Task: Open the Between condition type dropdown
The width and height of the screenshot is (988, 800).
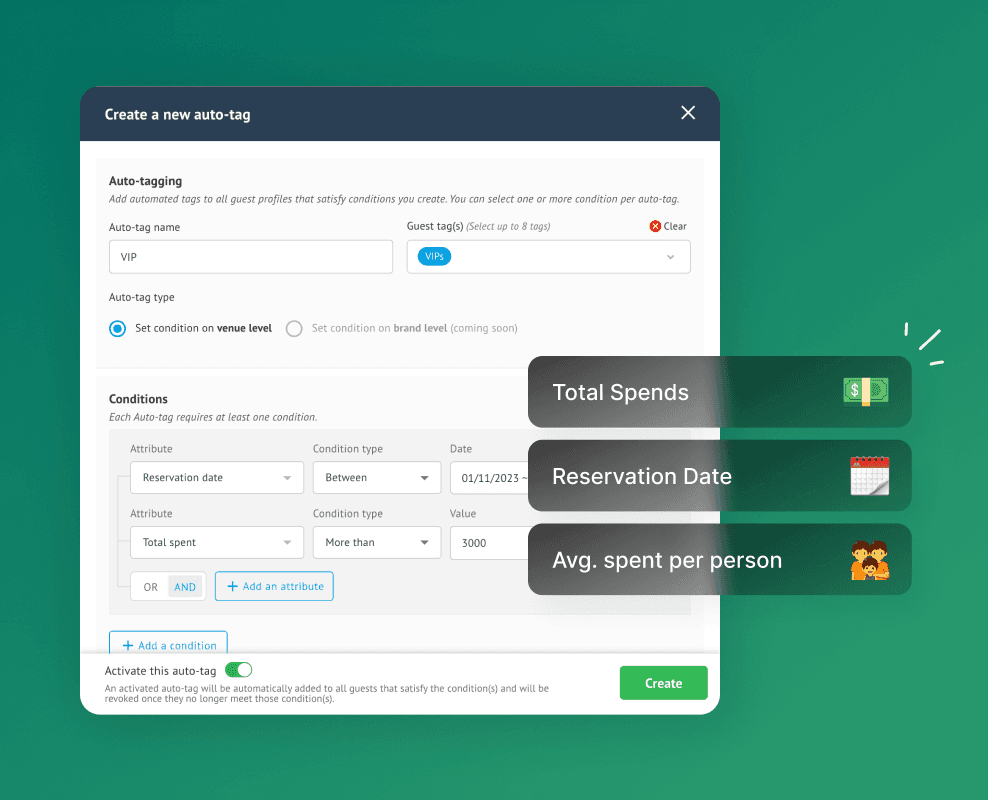Action: pos(377,477)
